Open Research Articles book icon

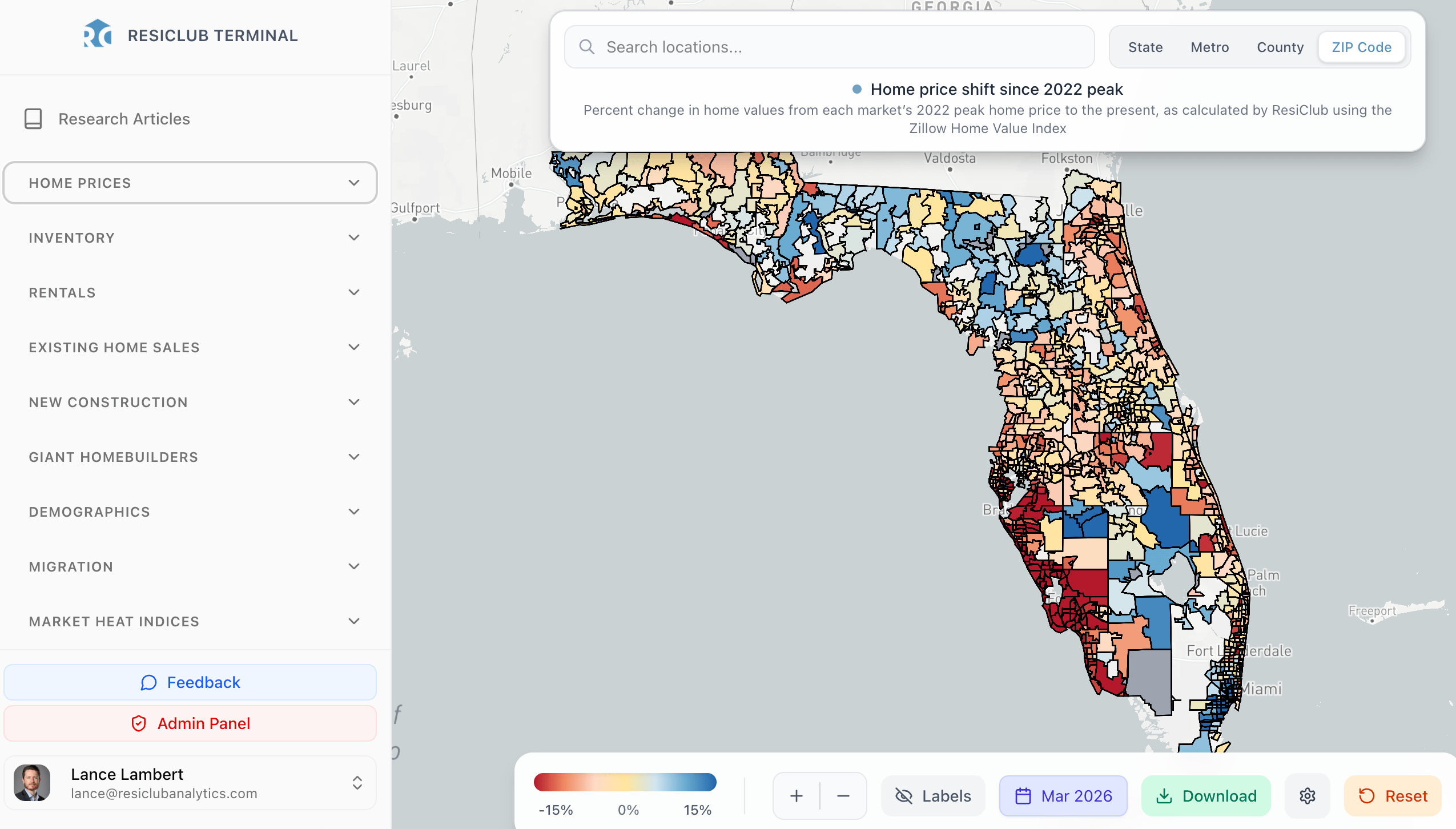[33, 119]
